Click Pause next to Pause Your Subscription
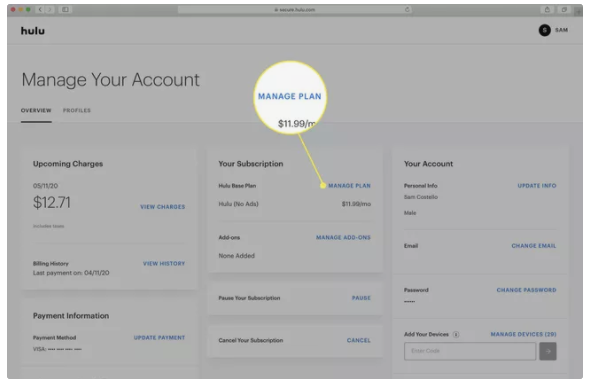 click(x=361, y=298)
